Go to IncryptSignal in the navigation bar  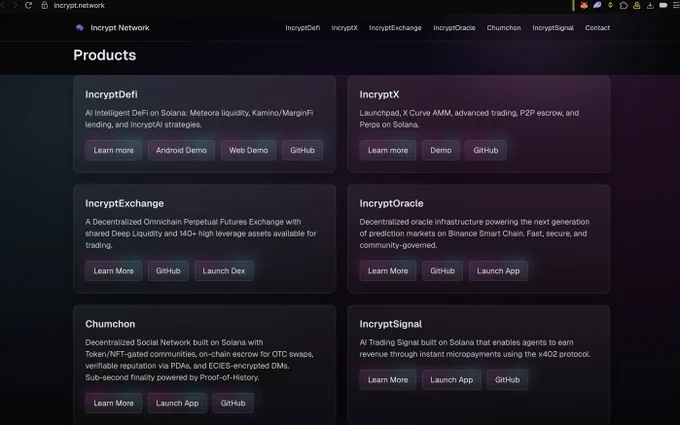[553, 28]
